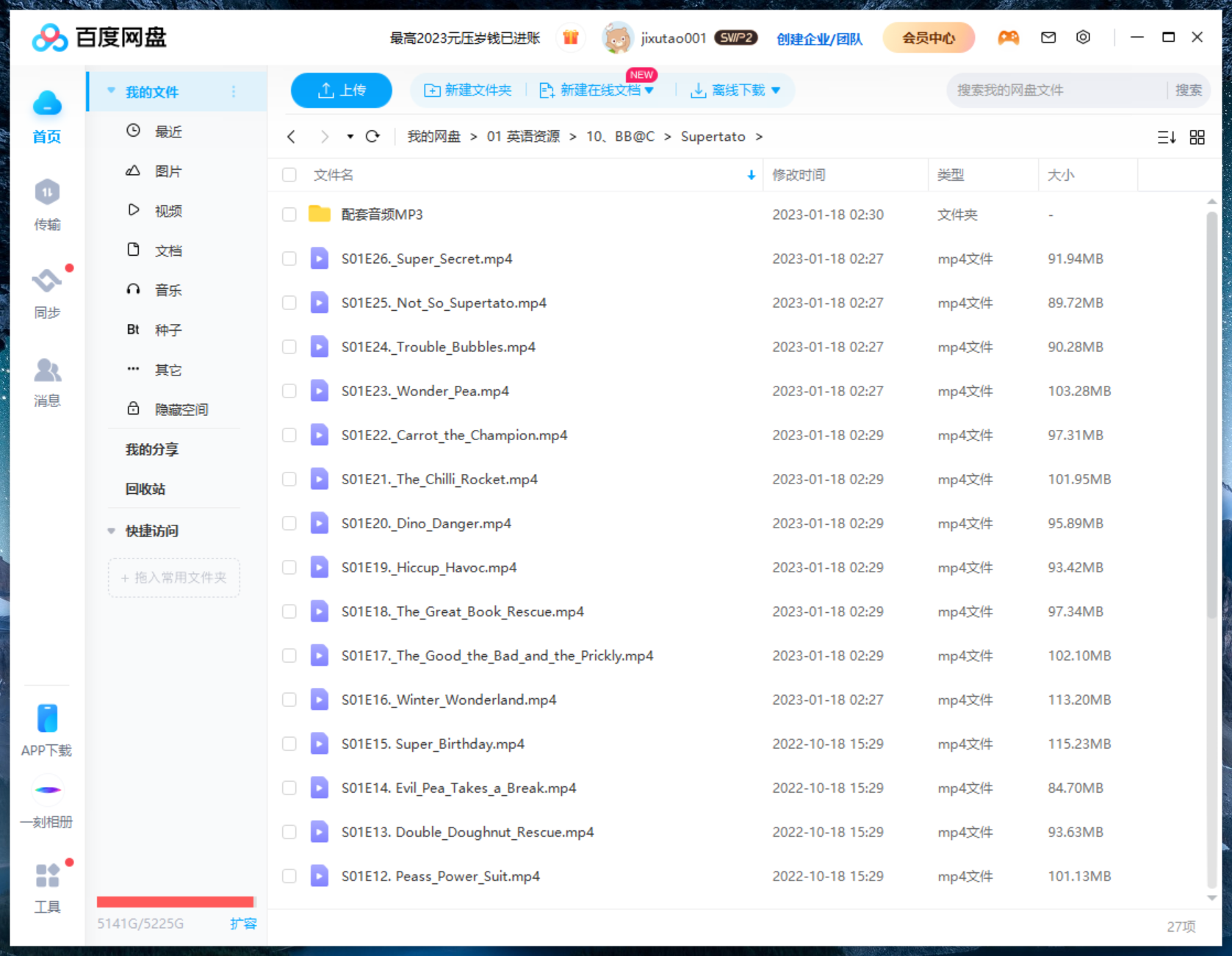Check the box for S01E20._Dino_Danger.mp4
This screenshot has height=956, width=1232.
pyautogui.click(x=289, y=522)
